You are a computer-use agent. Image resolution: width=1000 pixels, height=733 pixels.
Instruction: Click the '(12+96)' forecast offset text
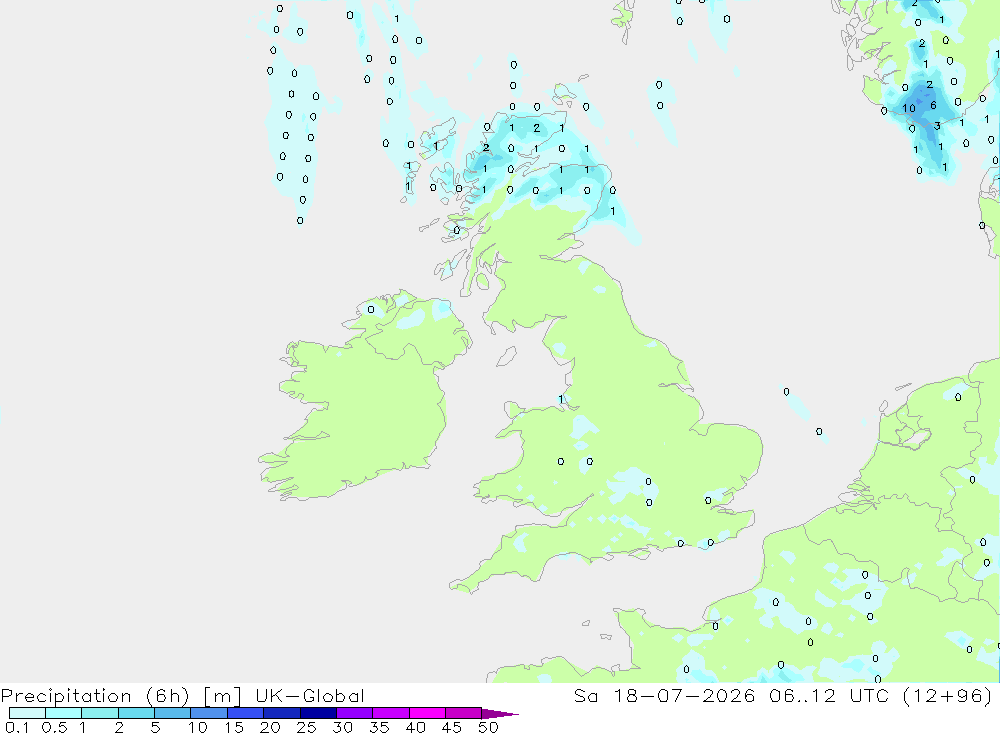coord(948,695)
